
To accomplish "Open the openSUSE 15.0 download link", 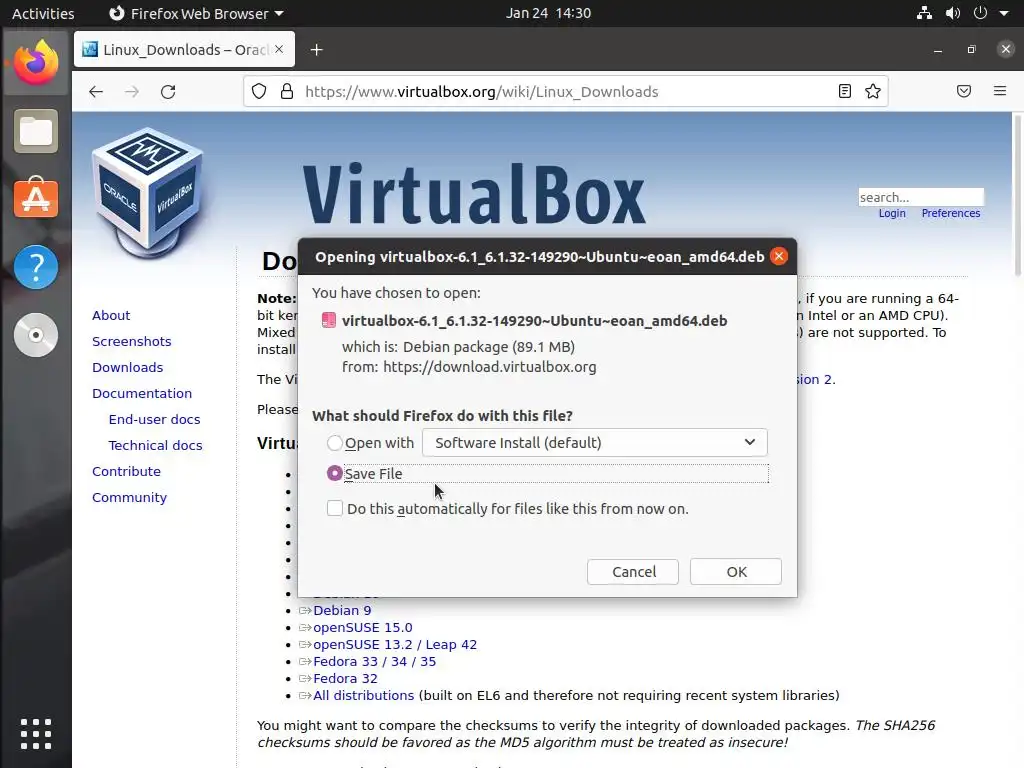I will [x=362, y=628].
